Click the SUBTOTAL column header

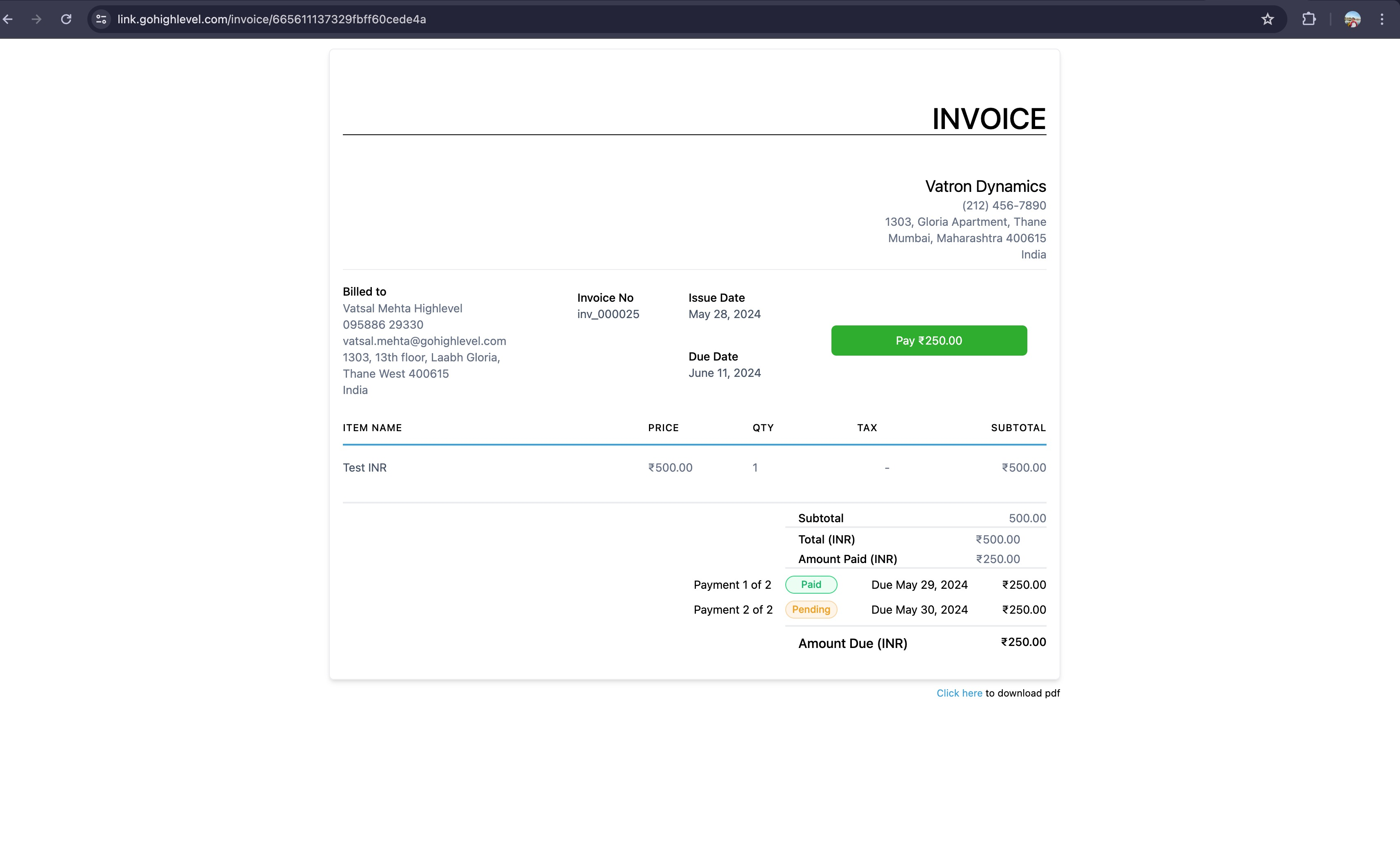(x=1018, y=428)
